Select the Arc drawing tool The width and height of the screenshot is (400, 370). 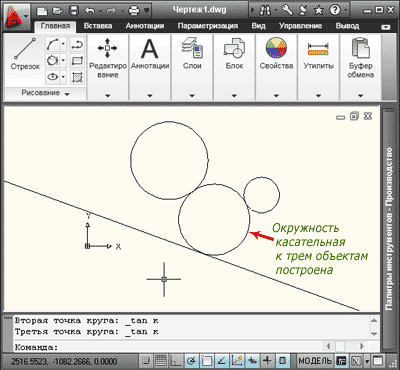coord(53,44)
